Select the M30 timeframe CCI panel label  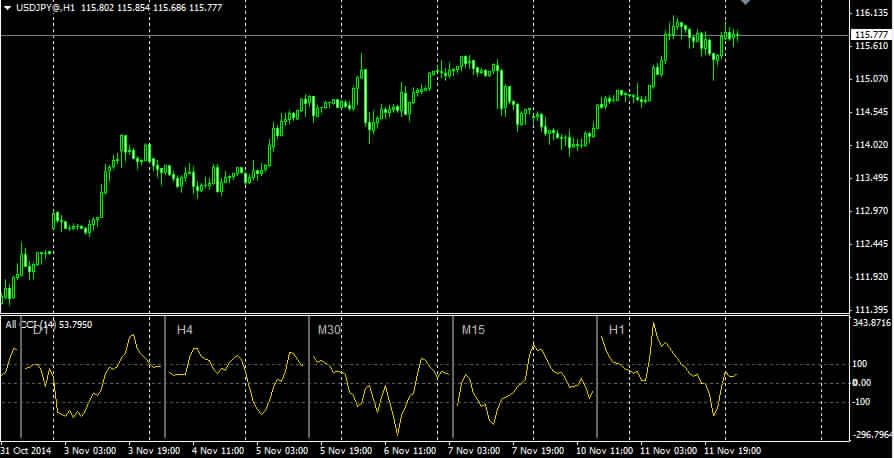click(330, 329)
